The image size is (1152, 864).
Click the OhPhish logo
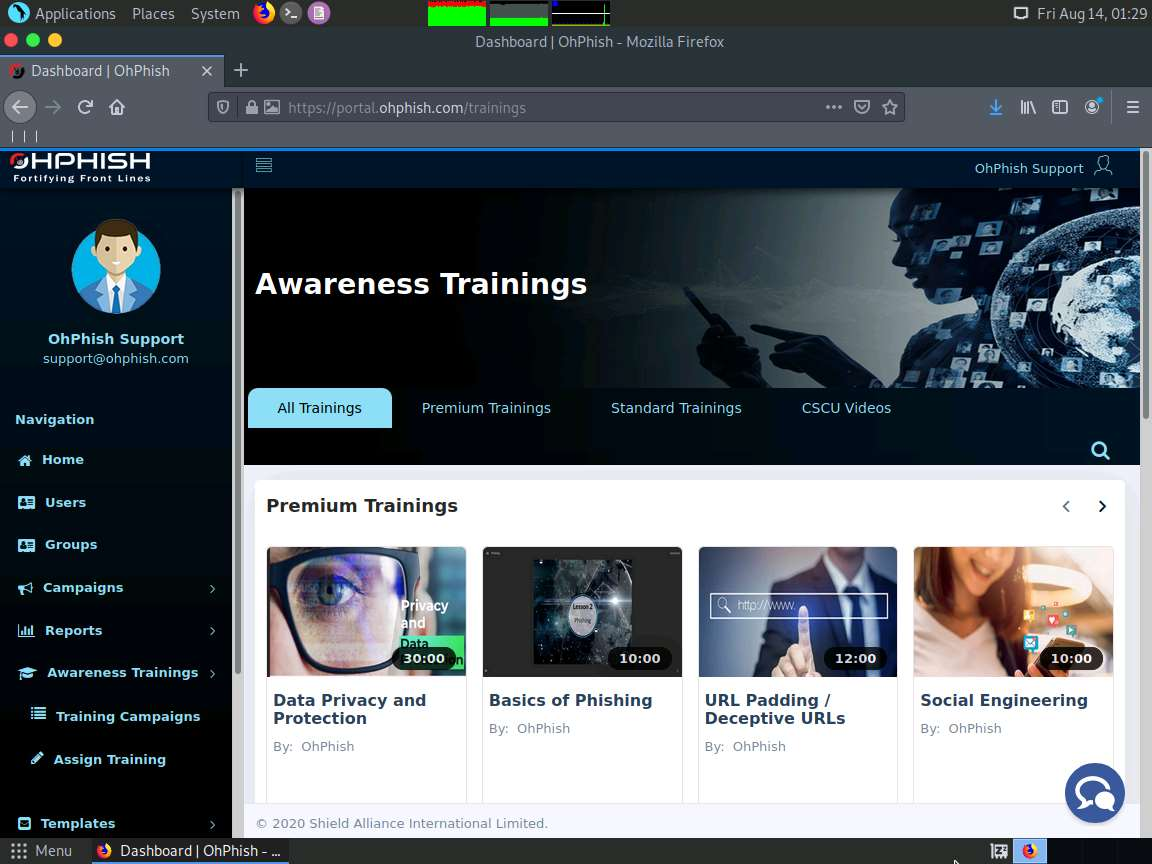(81, 167)
